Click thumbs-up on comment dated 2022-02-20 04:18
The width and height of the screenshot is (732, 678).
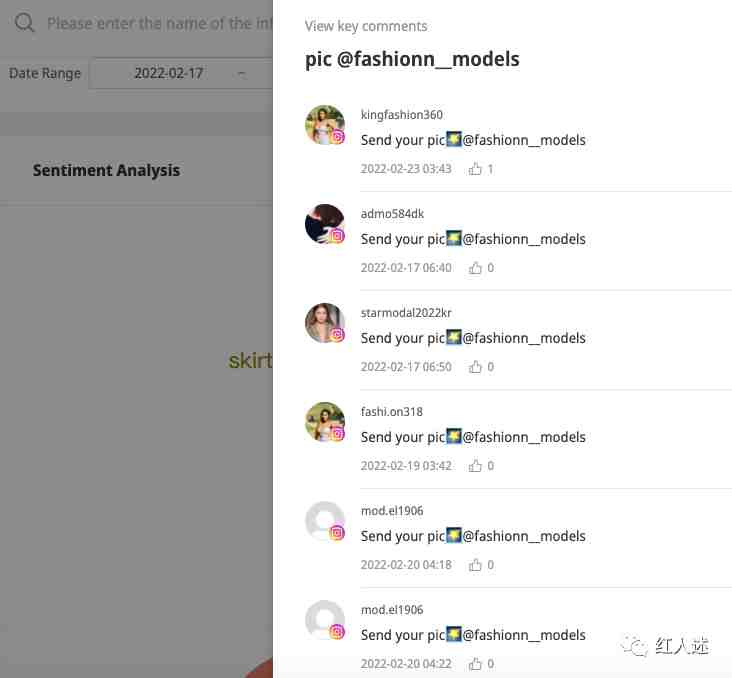[x=475, y=565]
